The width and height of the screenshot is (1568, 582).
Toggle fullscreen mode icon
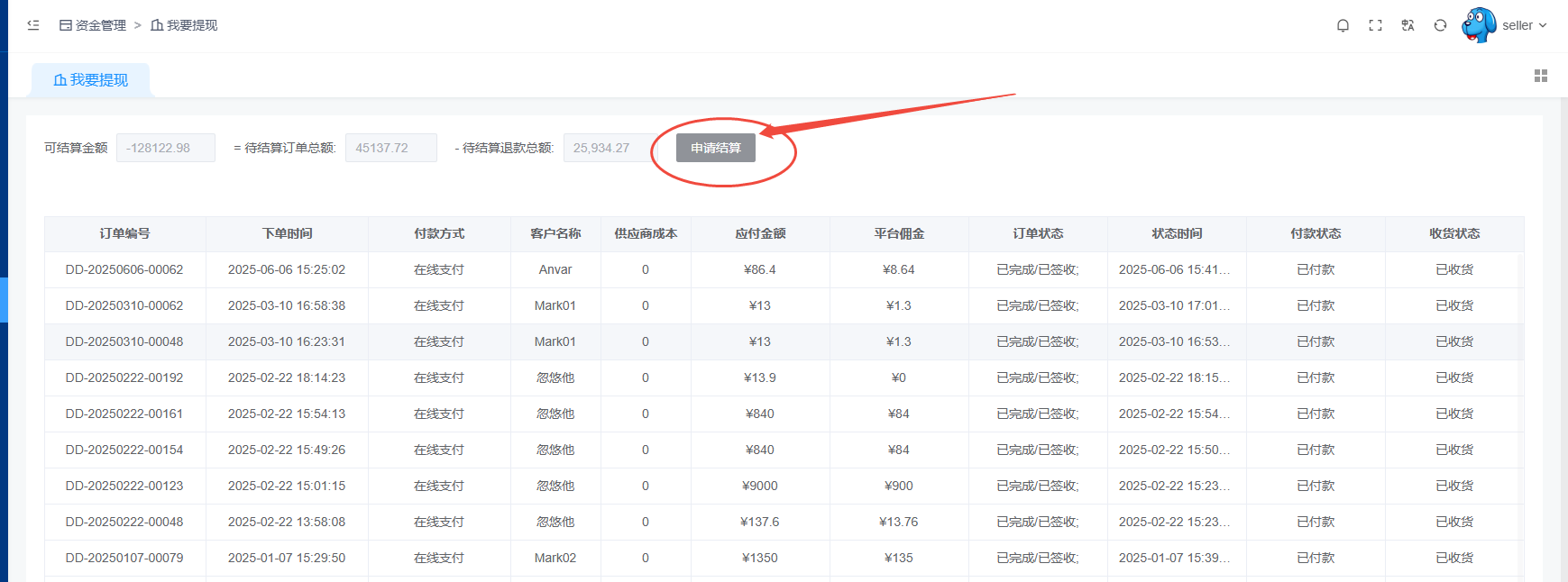(1375, 25)
